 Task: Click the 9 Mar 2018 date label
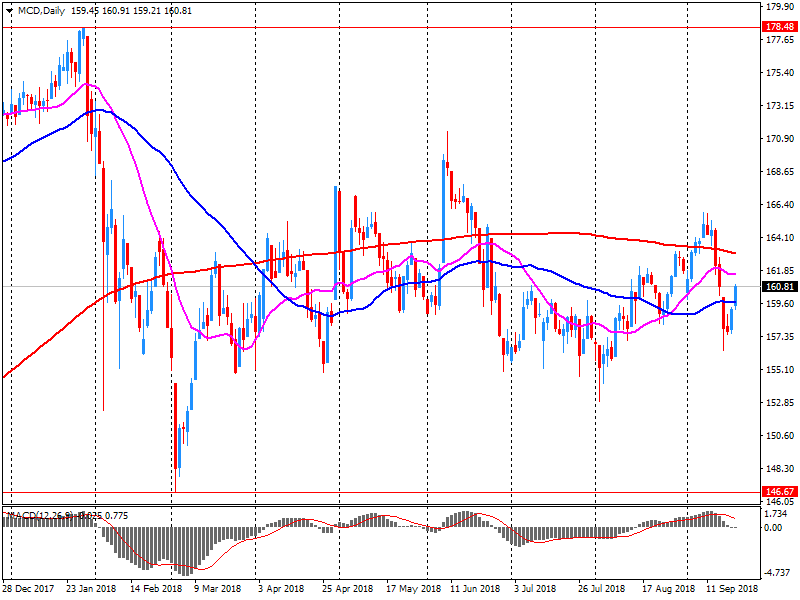[x=217, y=590]
